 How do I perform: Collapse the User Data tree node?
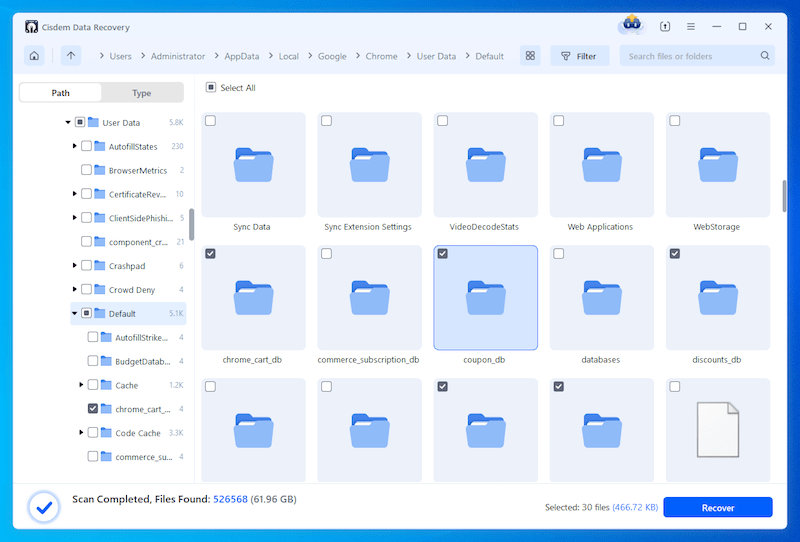click(68, 122)
